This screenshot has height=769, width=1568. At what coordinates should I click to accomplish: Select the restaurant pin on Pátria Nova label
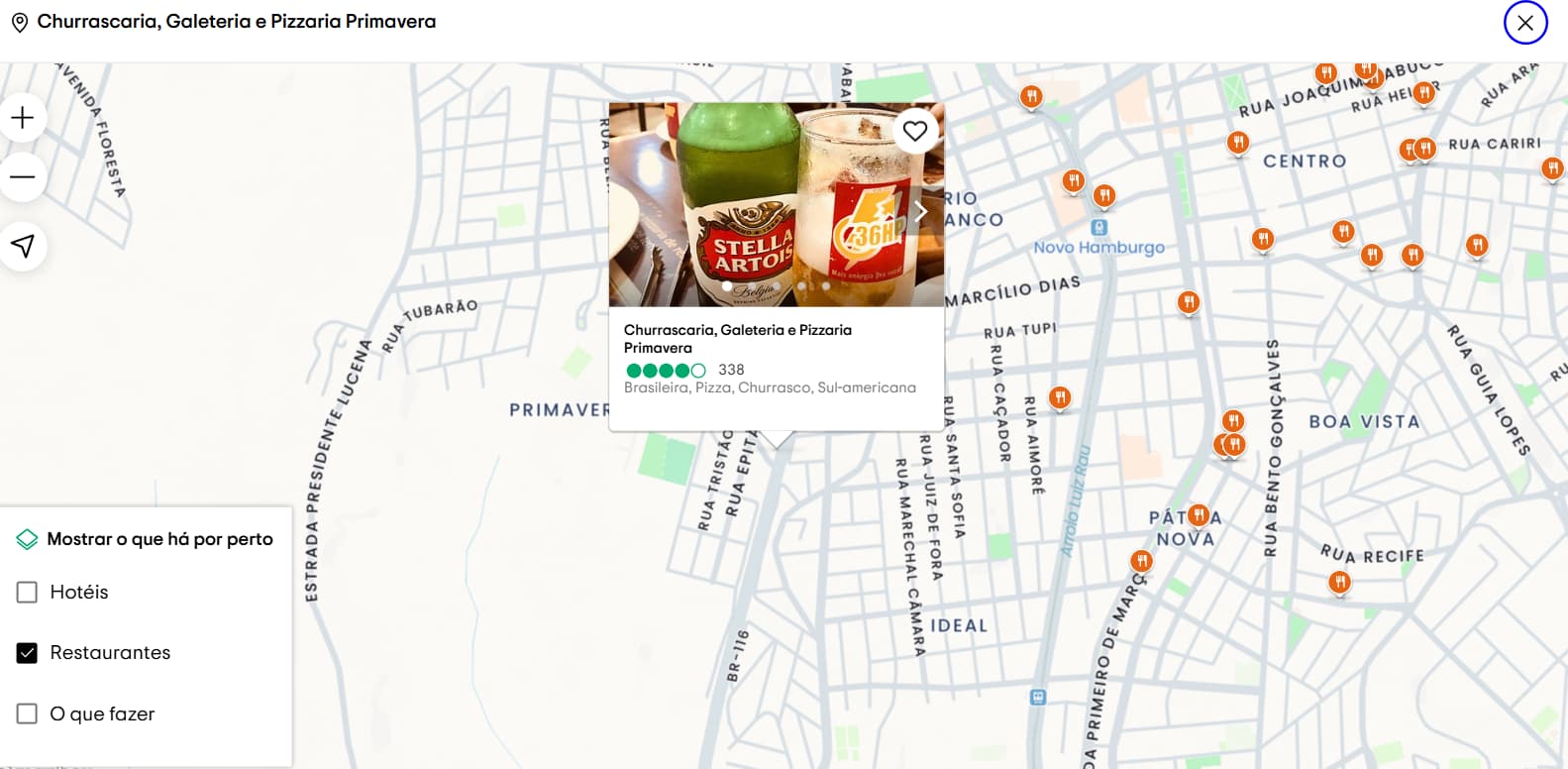[x=1199, y=514]
